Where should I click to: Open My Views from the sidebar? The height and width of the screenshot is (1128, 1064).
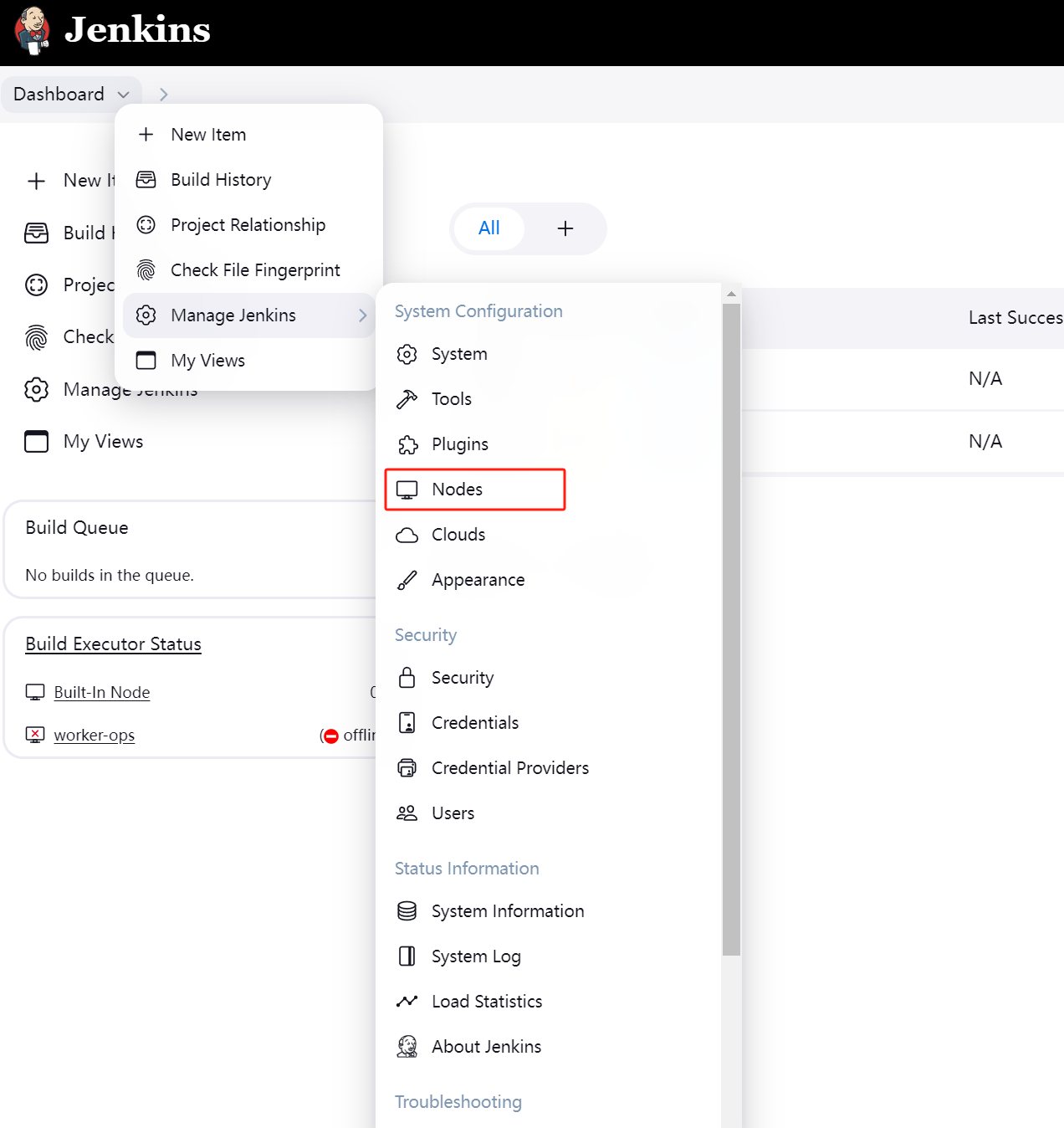point(103,441)
